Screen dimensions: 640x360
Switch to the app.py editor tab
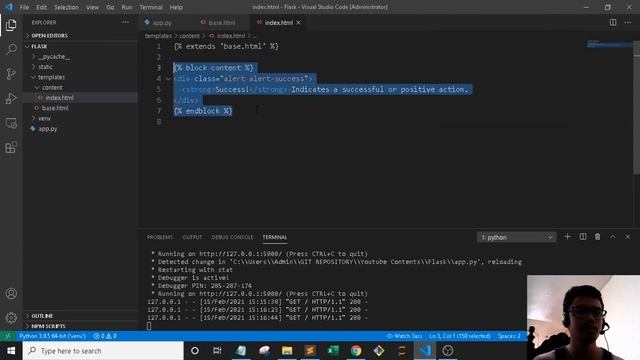162,22
